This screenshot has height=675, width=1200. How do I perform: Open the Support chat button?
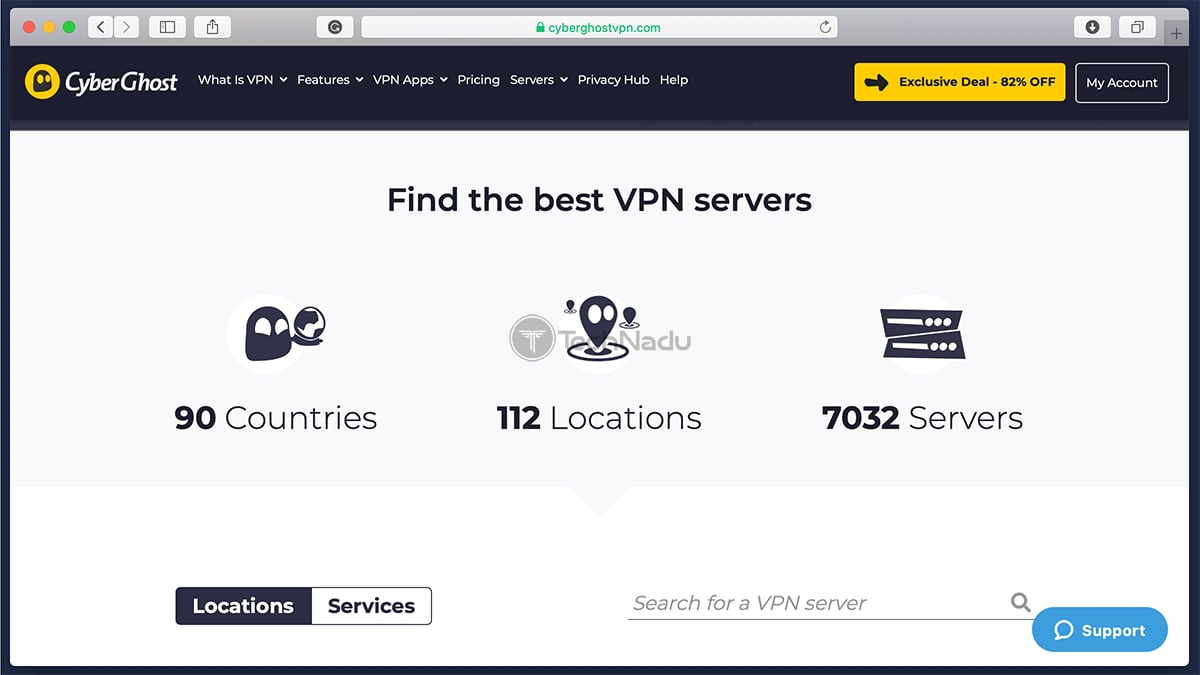tap(1099, 630)
